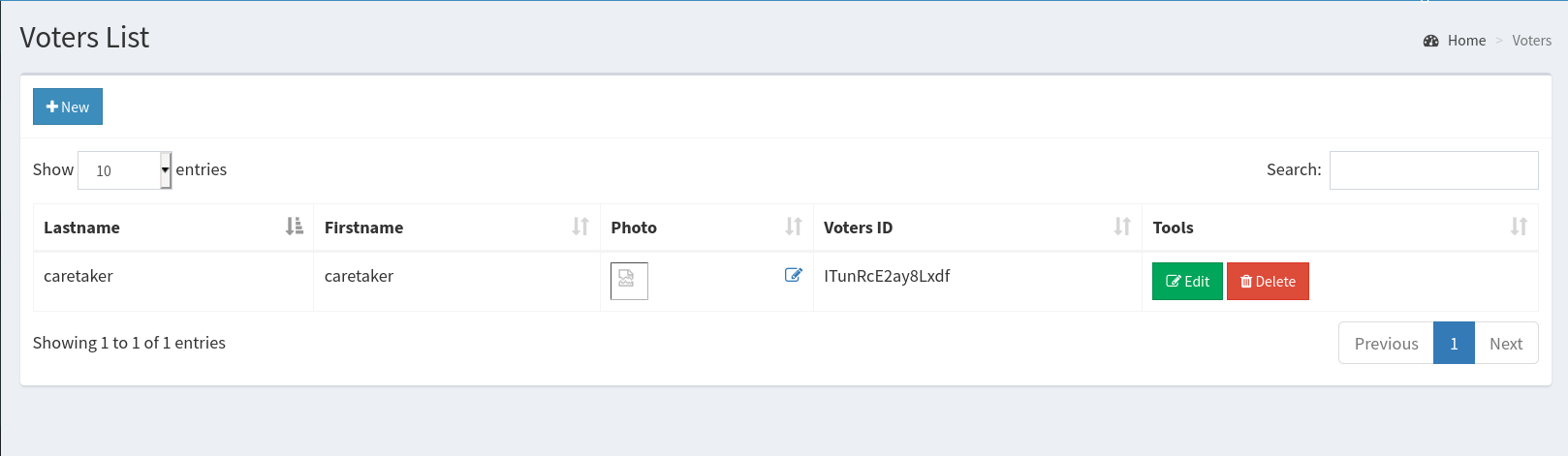Image resolution: width=1568 pixels, height=456 pixels.
Task: Click the edit photo pencil icon
Action: click(x=793, y=275)
